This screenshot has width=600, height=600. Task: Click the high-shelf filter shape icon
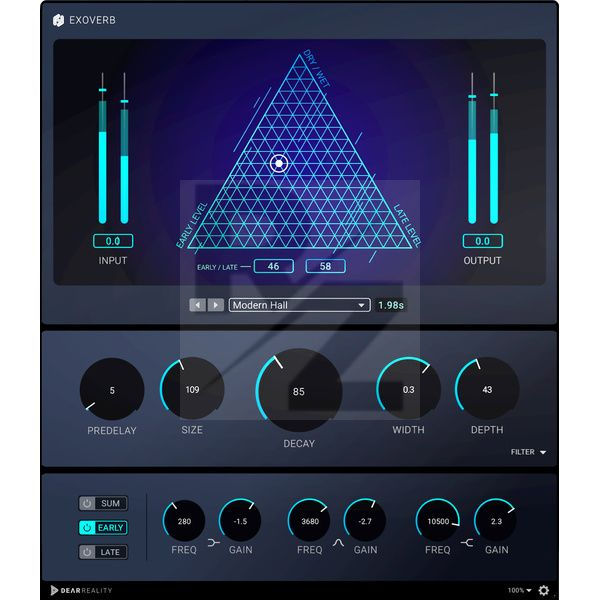pyautogui.click(x=467, y=543)
